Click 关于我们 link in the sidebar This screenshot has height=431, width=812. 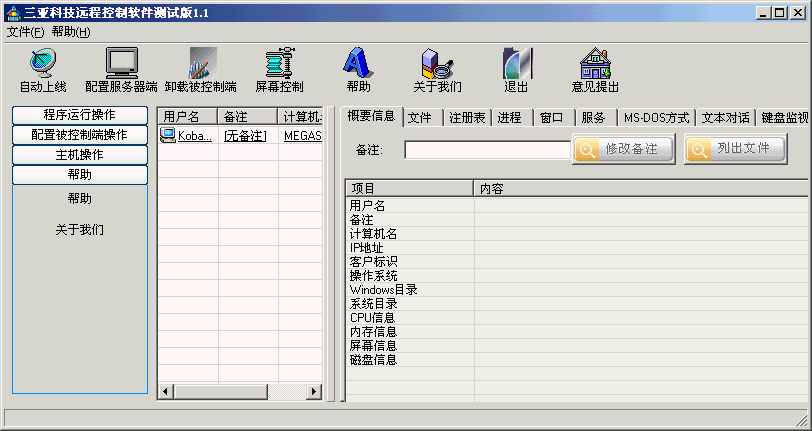click(80, 230)
